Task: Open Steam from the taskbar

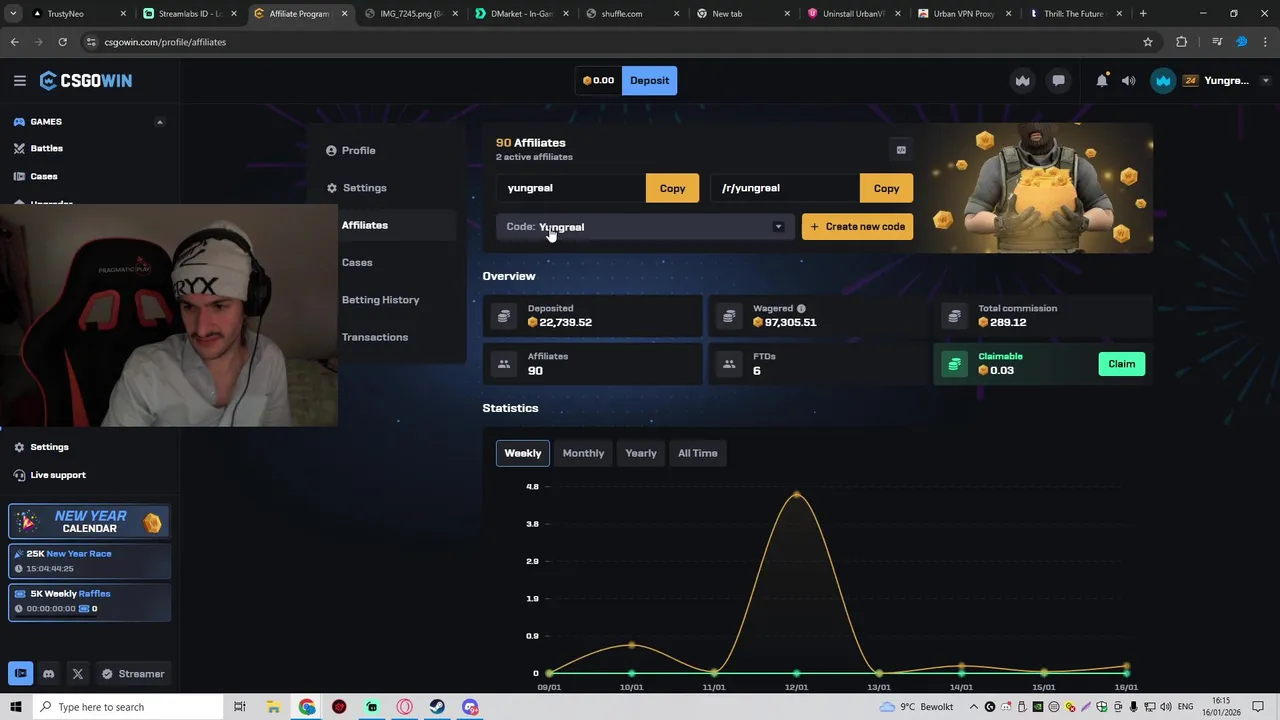Action: click(437, 707)
